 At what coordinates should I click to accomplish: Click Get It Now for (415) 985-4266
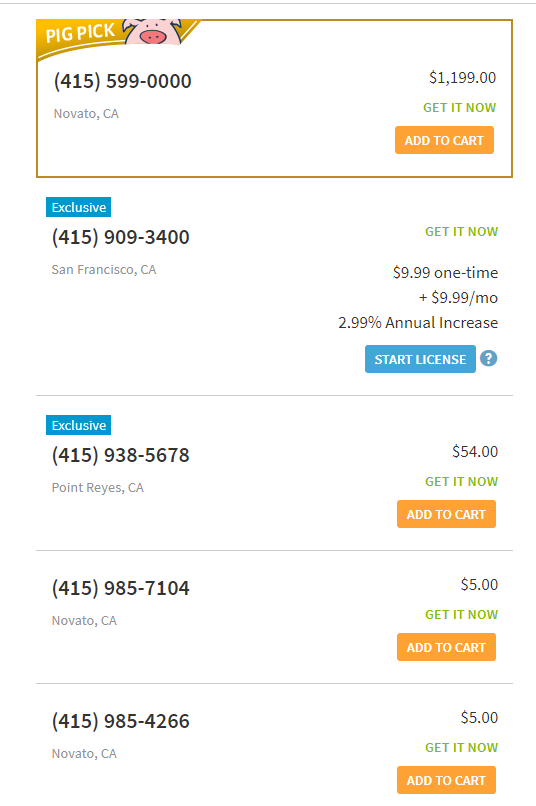click(461, 747)
